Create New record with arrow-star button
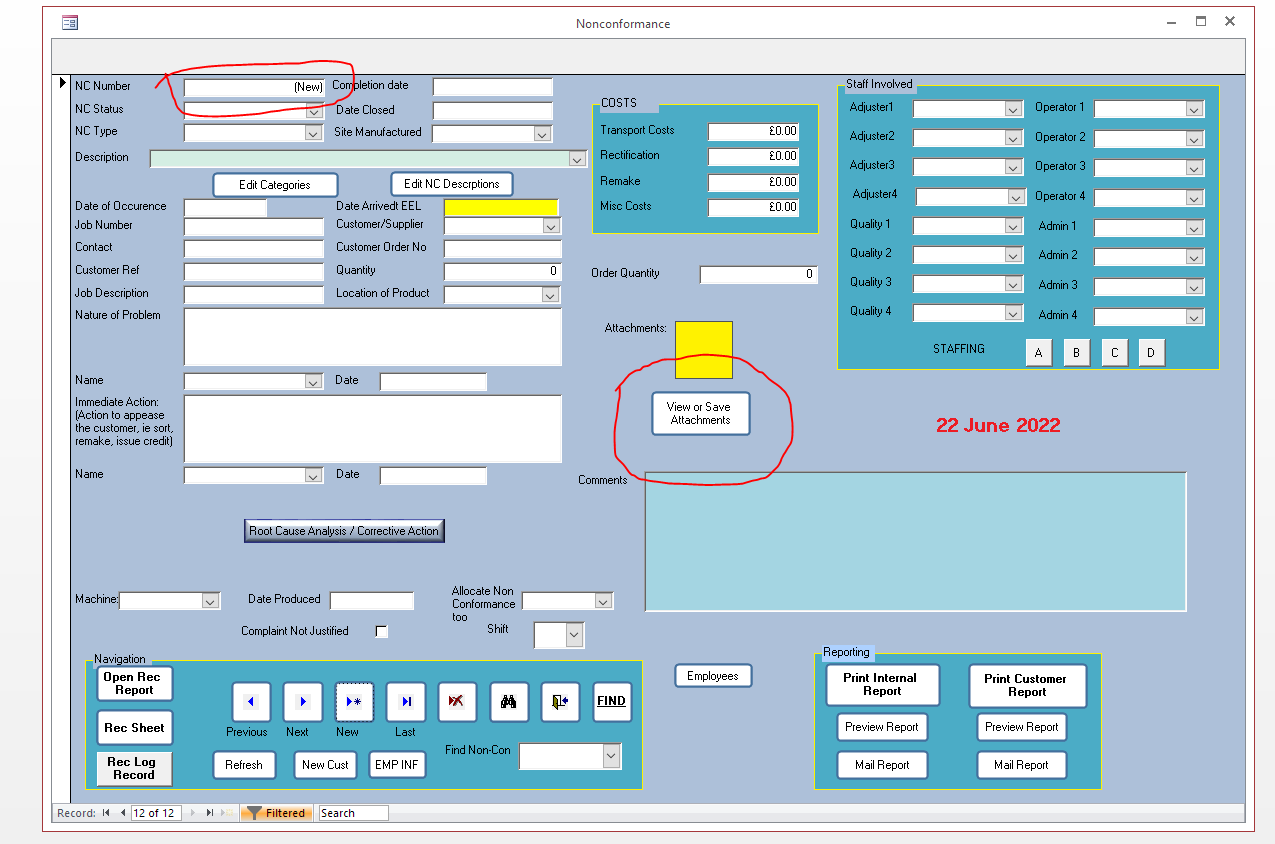This screenshot has height=844, width=1275. (x=354, y=702)
